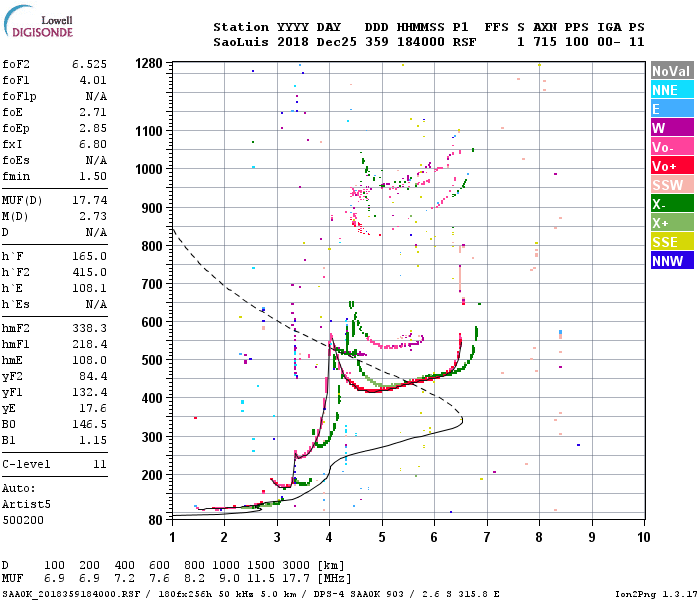Click the yE value 17.6
Image resolution: width=700 pixels, height=600 pixels.
(x=93, y=408)
